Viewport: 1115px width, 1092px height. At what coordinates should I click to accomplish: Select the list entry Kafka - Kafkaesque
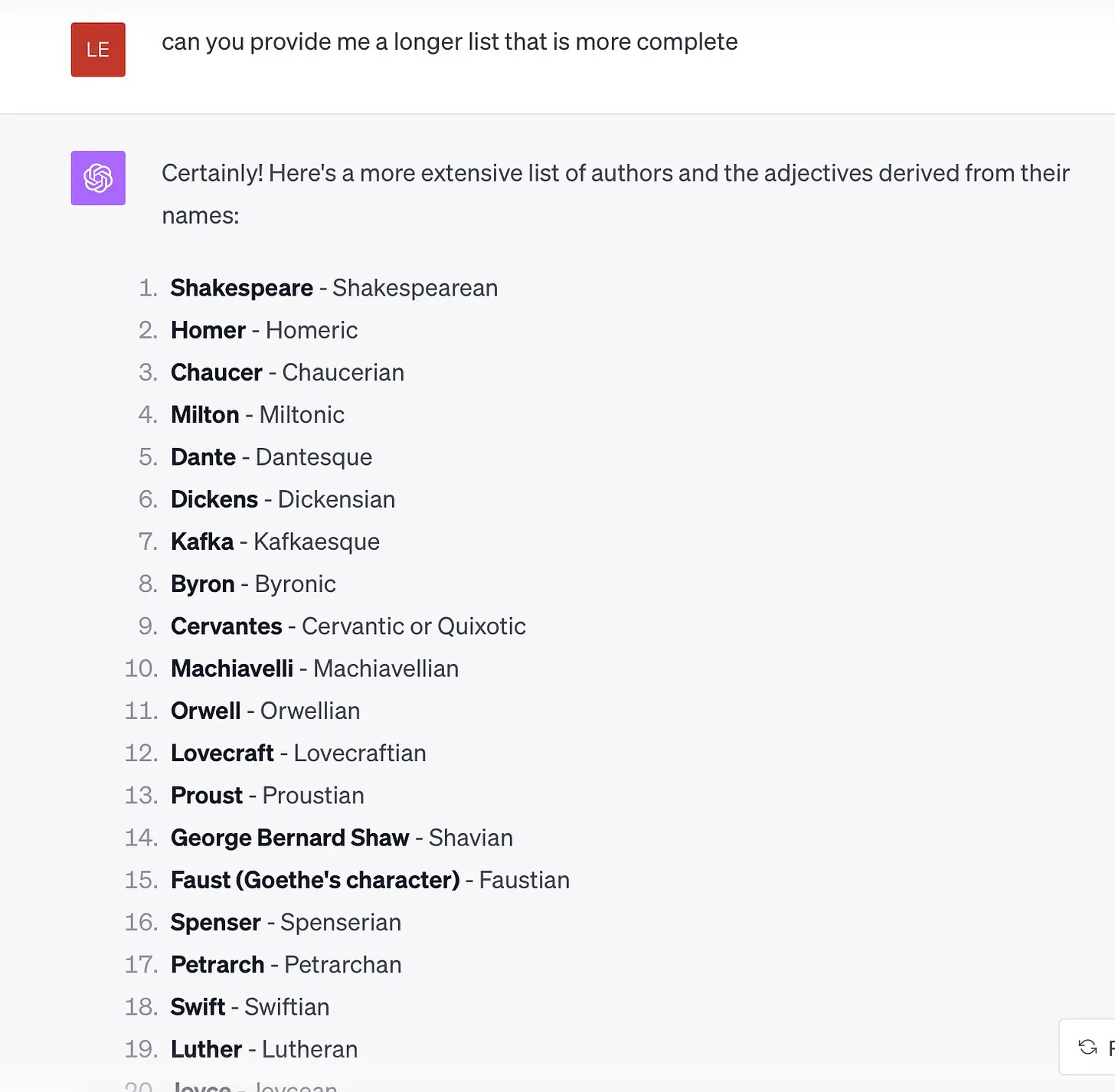tap(275, 541)
